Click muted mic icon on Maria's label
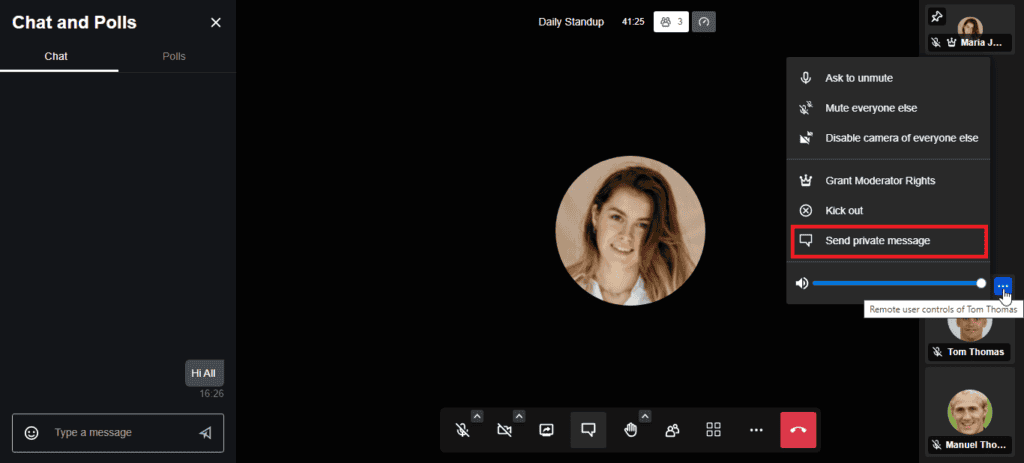Viewport: 1024px width, 463px height. [936, 43]
